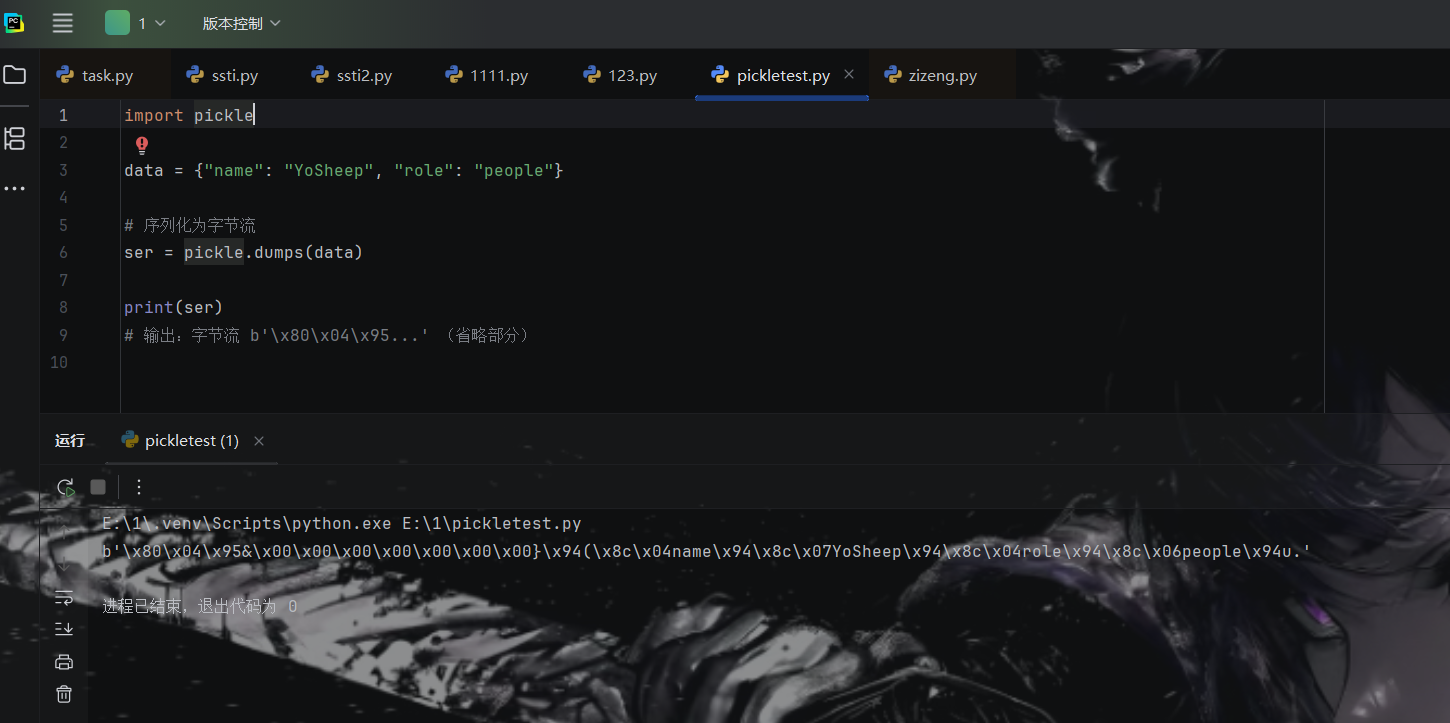Click the stop process square button
The height and width of the screenshot is (723, 1450).
(98, 487)
